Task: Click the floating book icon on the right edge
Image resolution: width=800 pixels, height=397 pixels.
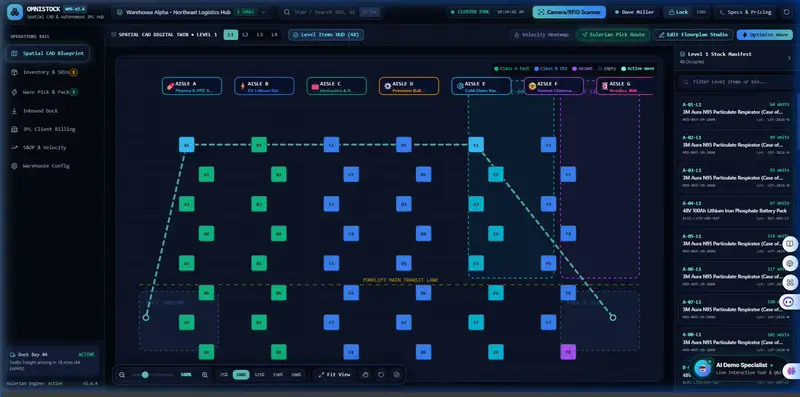Action: click(790, 244)
